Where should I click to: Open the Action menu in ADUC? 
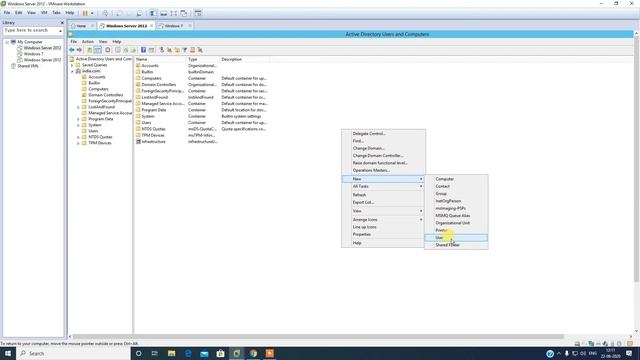coord(88,42)
